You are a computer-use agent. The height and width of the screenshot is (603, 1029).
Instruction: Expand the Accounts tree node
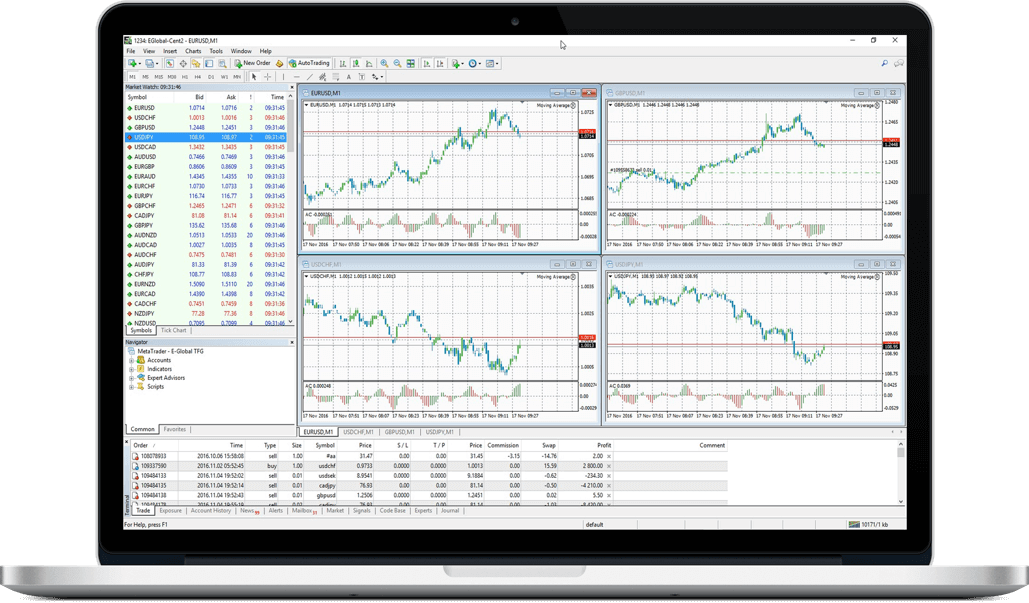pyautogui.click(x=131, y=360)
